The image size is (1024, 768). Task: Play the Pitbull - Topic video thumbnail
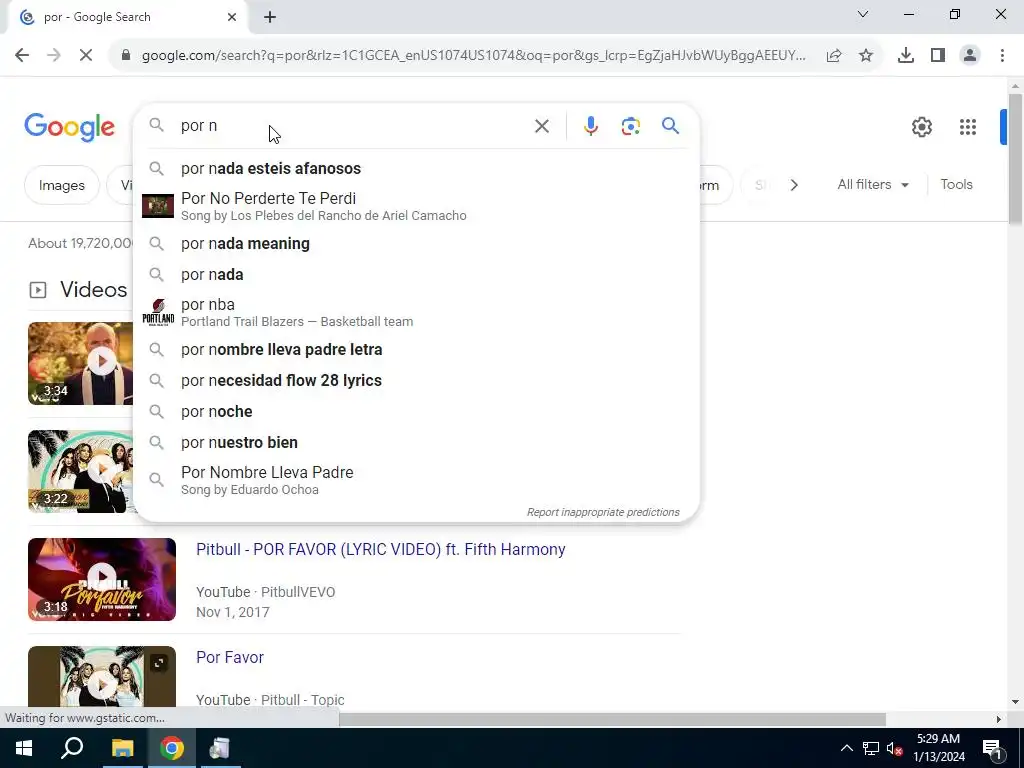click(x=102, y=677)
